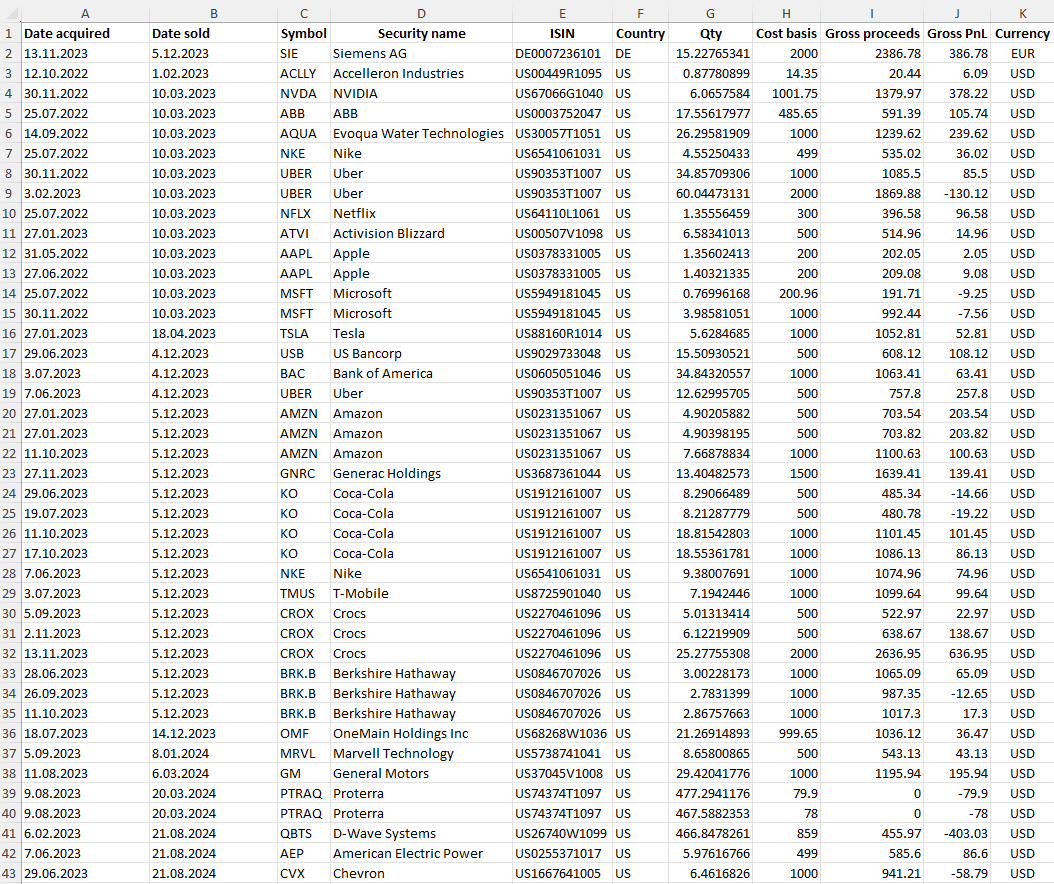Select row 22 header number

click(9, 454)
